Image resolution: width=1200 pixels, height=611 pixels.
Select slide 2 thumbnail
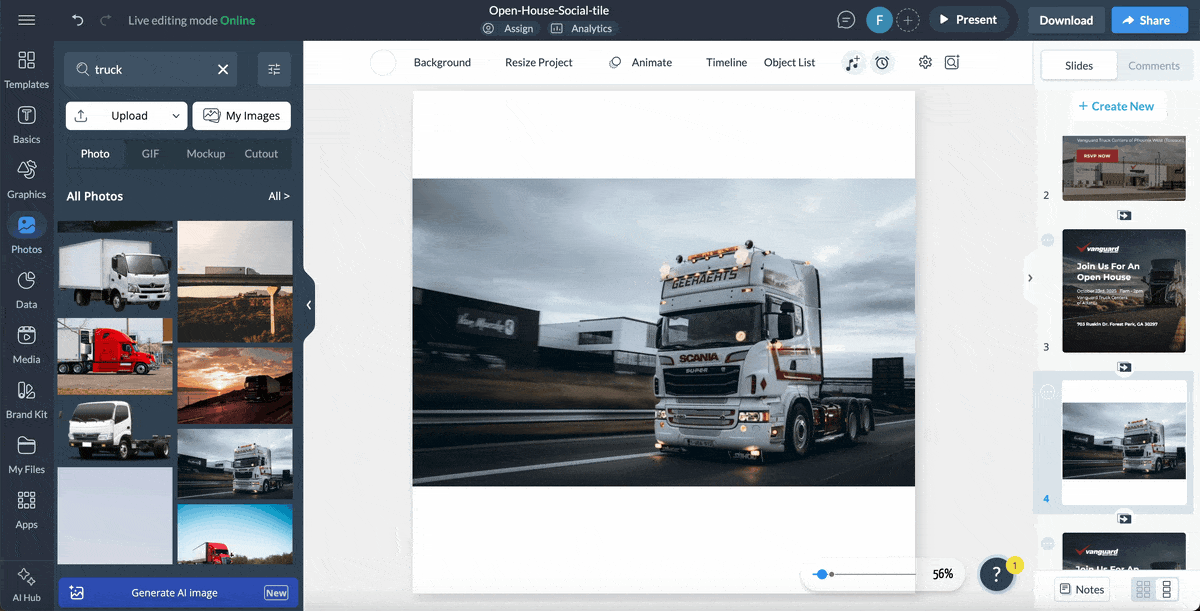(1124, 167)
